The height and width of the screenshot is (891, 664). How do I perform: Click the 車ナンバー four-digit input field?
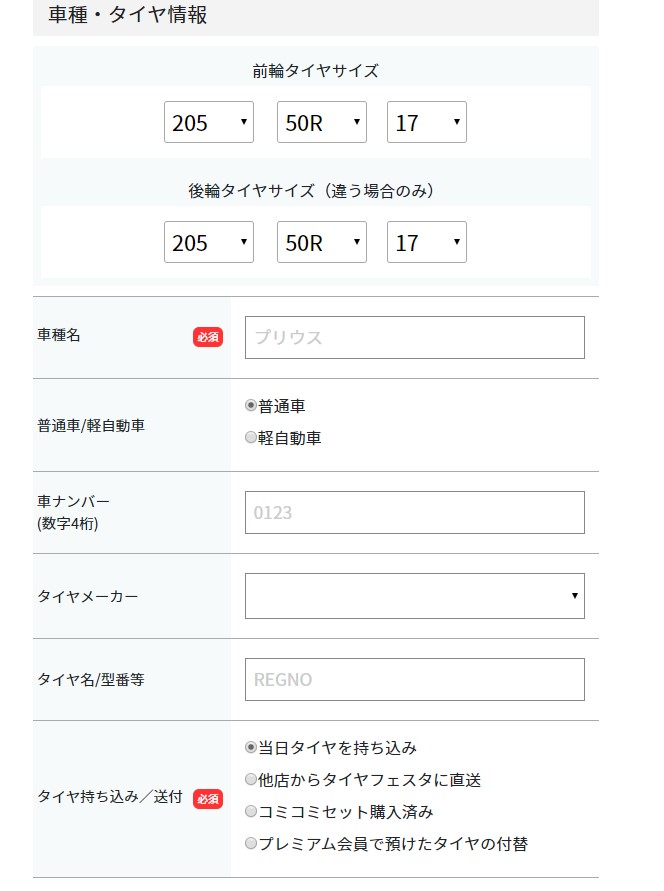point(415,513)
